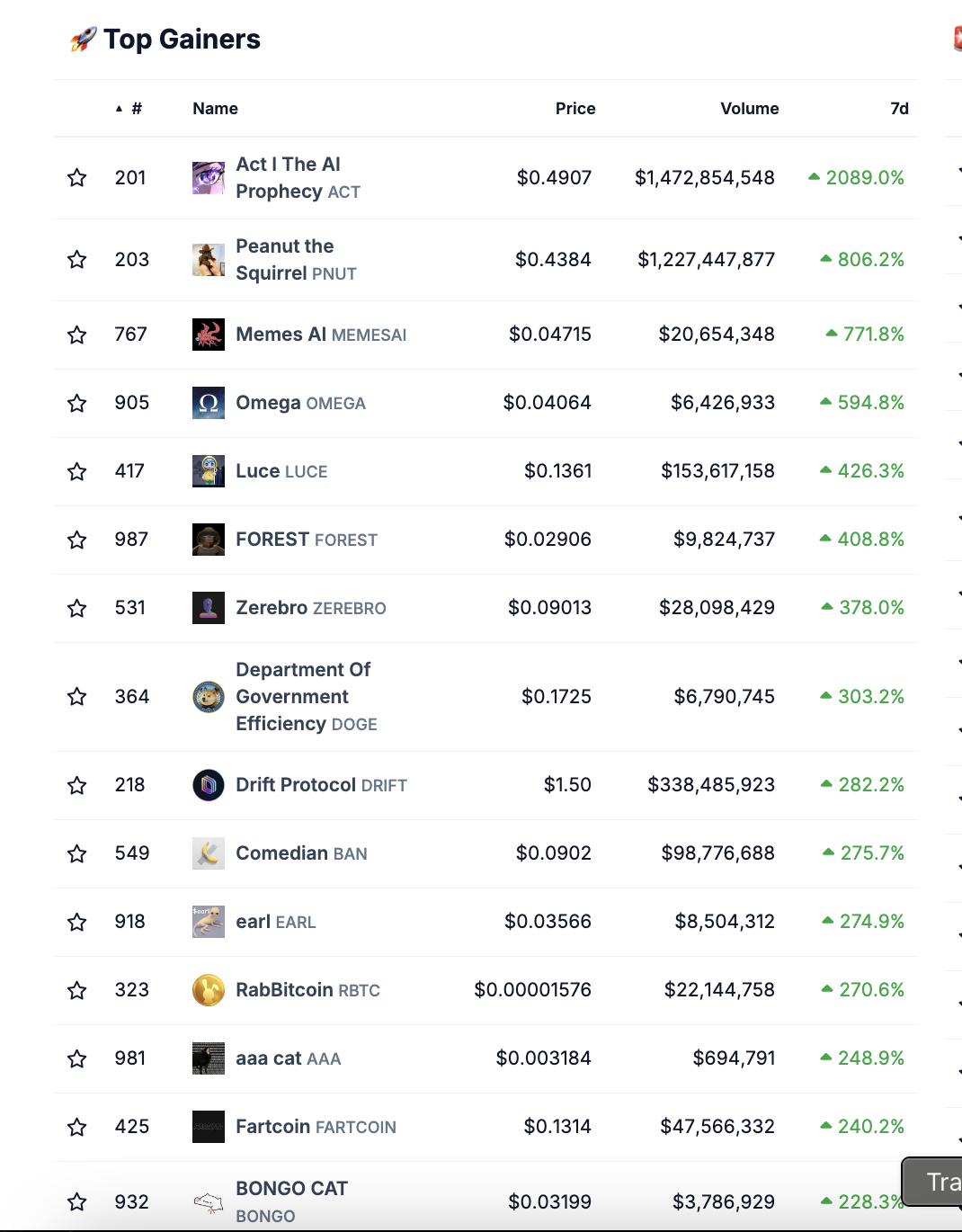Toggle the watchlist star for Comedian
Image resolution: width=962 pixels, height=1232 pixels.
77,853
